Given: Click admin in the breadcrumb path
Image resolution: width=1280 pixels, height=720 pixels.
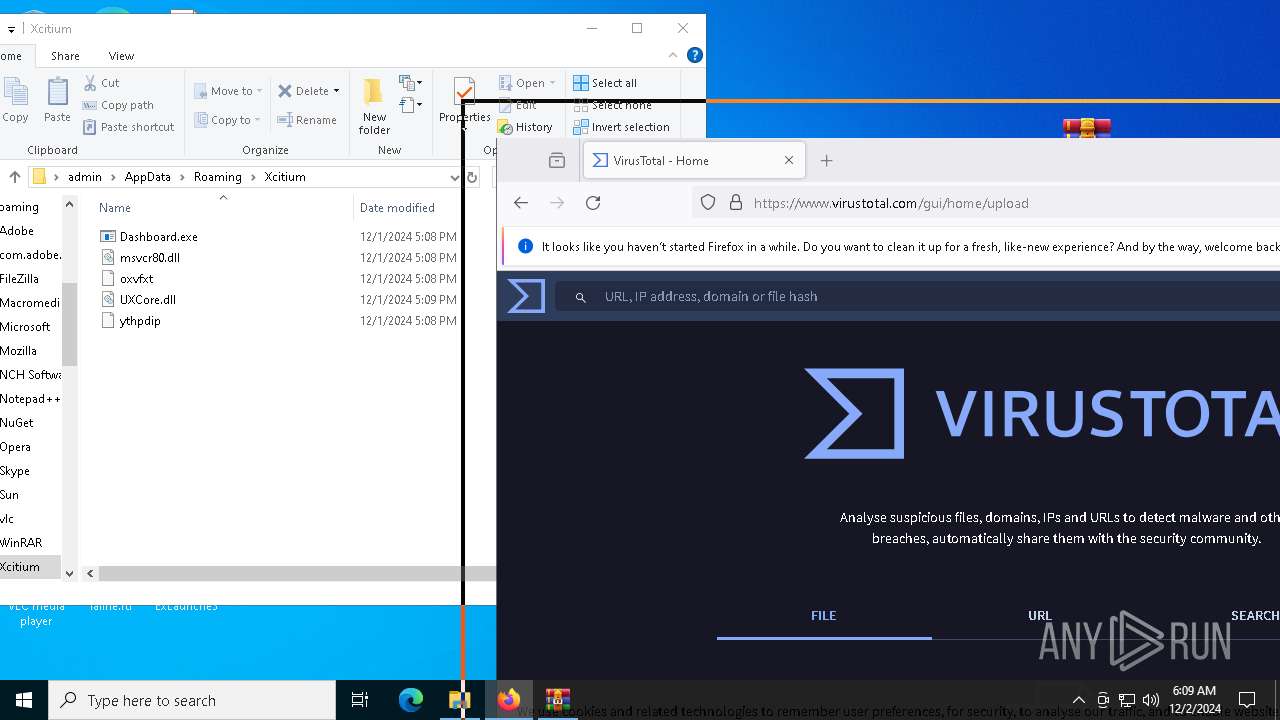Looking at the screenshot, I should pyautogui.click(x=85, y=177).
